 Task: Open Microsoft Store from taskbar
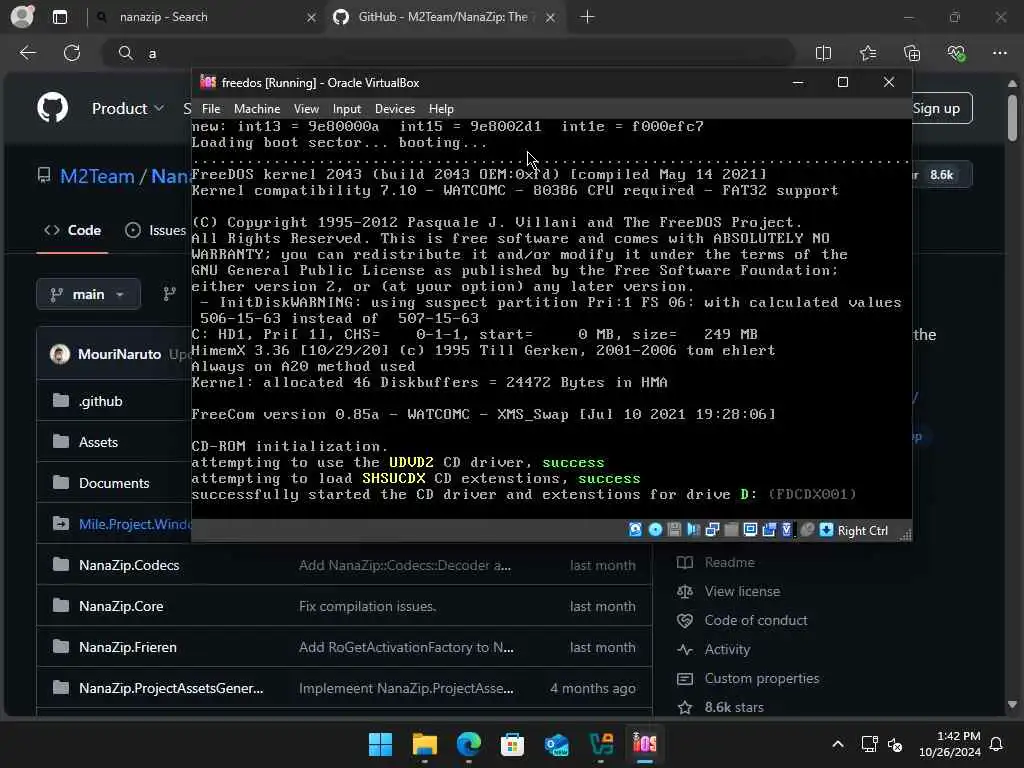[513, 744]
